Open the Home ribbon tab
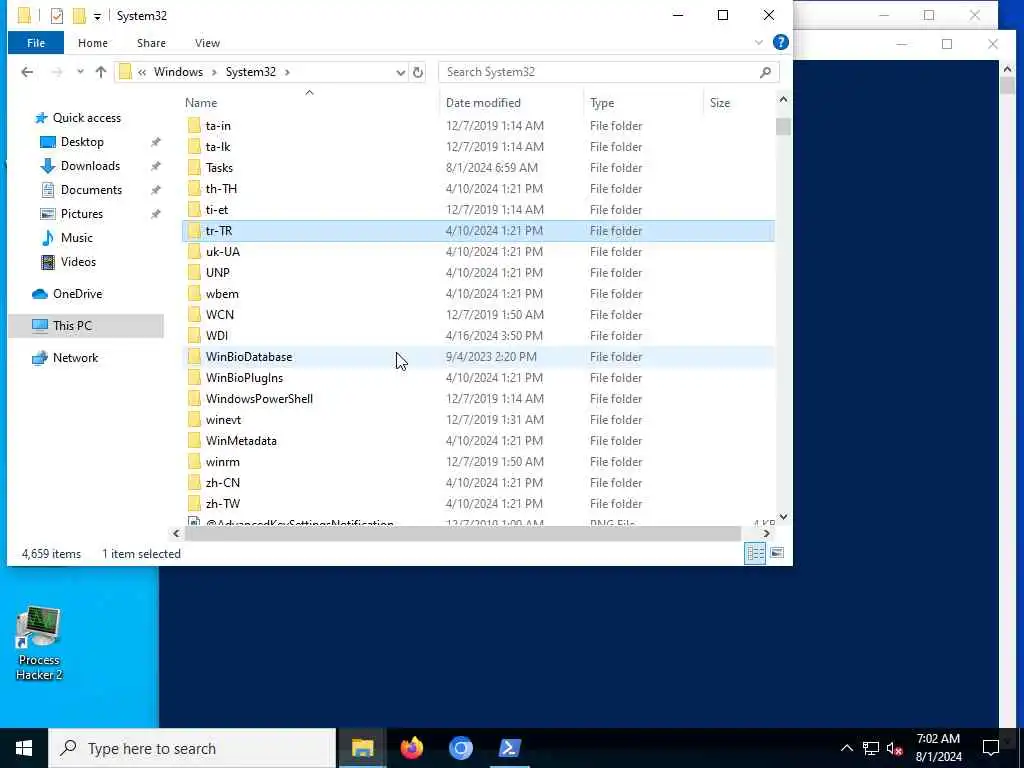 [x=93, y=43]
